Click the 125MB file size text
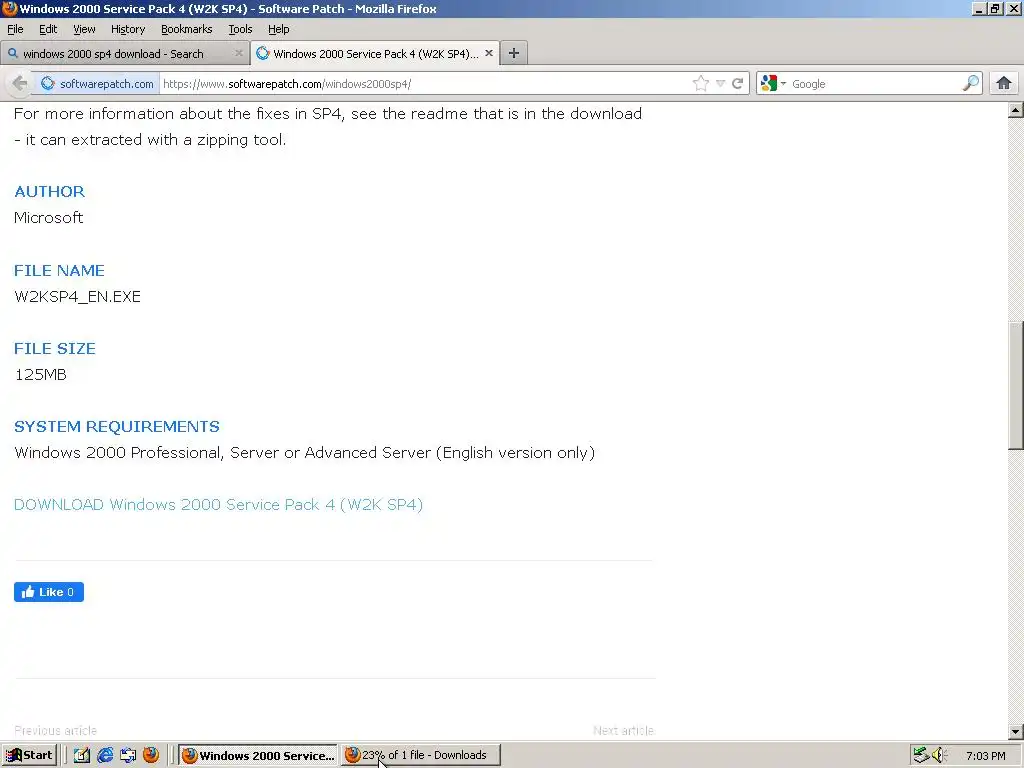The image size is (1024, 768). coord(40,375)
